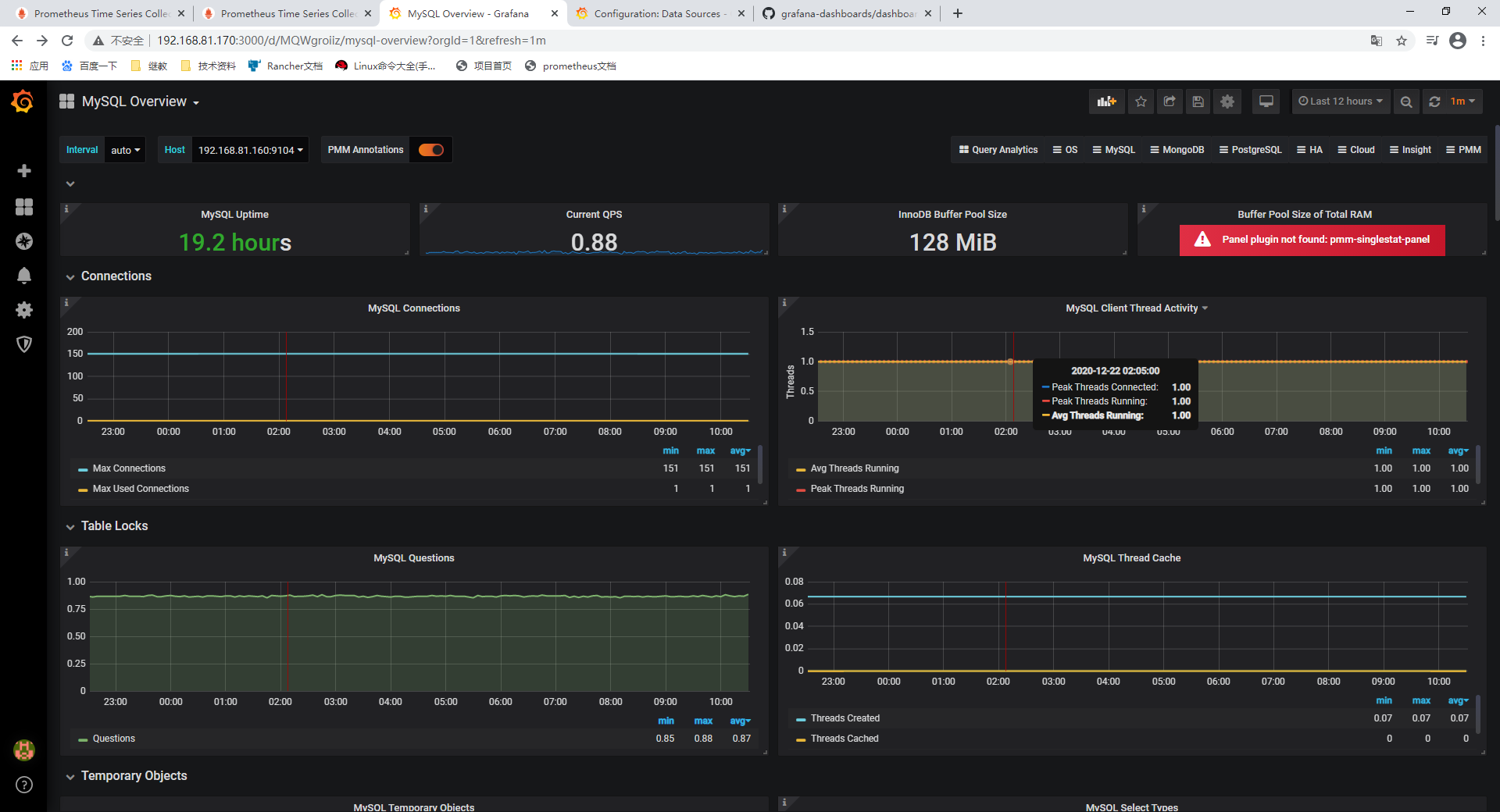Image resolution: width=1500 pixels, height=812 pixels.
Task: Click the Questions legend color swatch
Action: [x=83, y=739]
